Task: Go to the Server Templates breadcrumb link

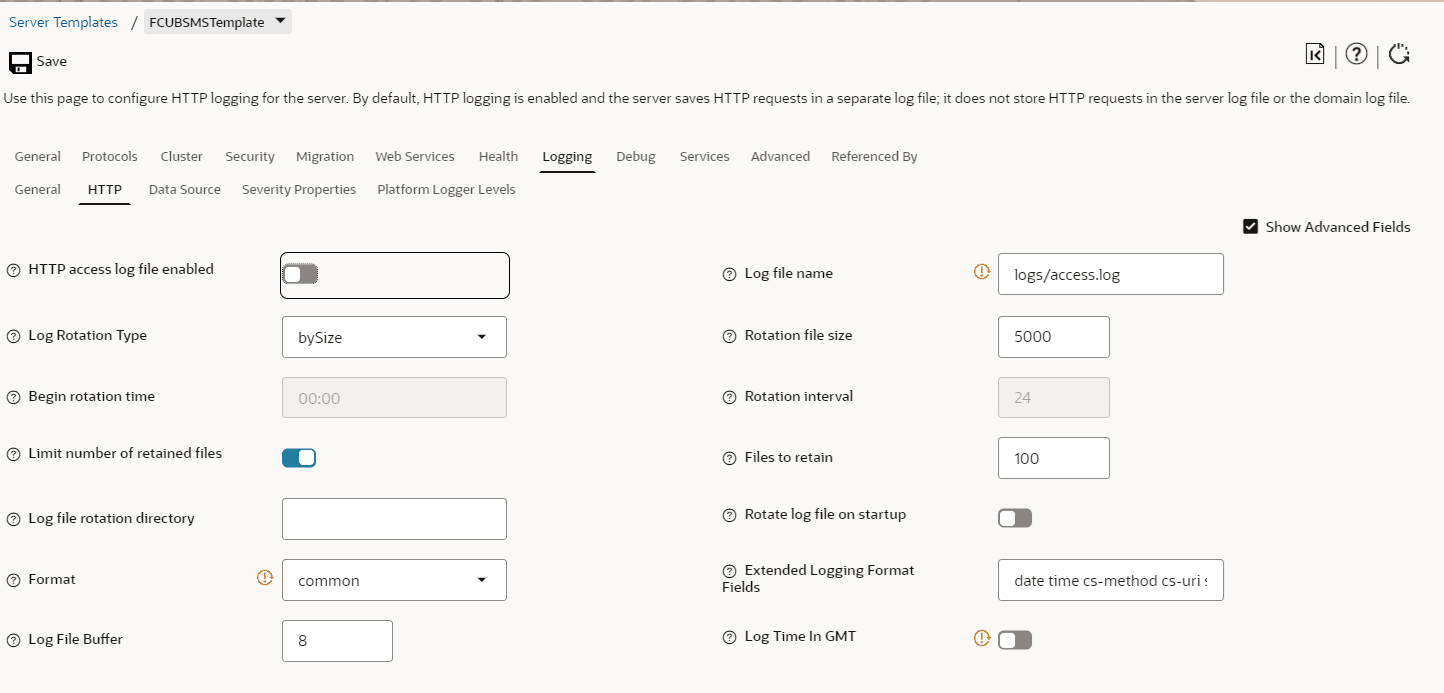Action: [x=63, y=22]
